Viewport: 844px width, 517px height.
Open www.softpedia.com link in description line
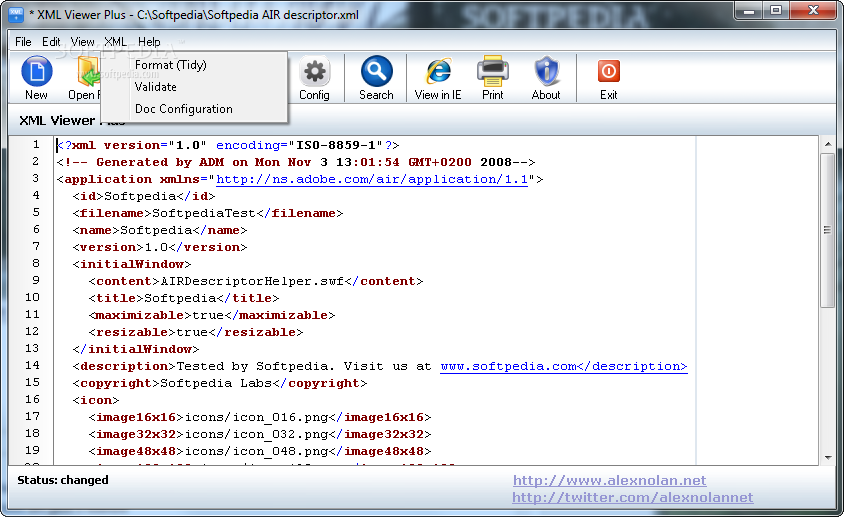click(564, 366)
